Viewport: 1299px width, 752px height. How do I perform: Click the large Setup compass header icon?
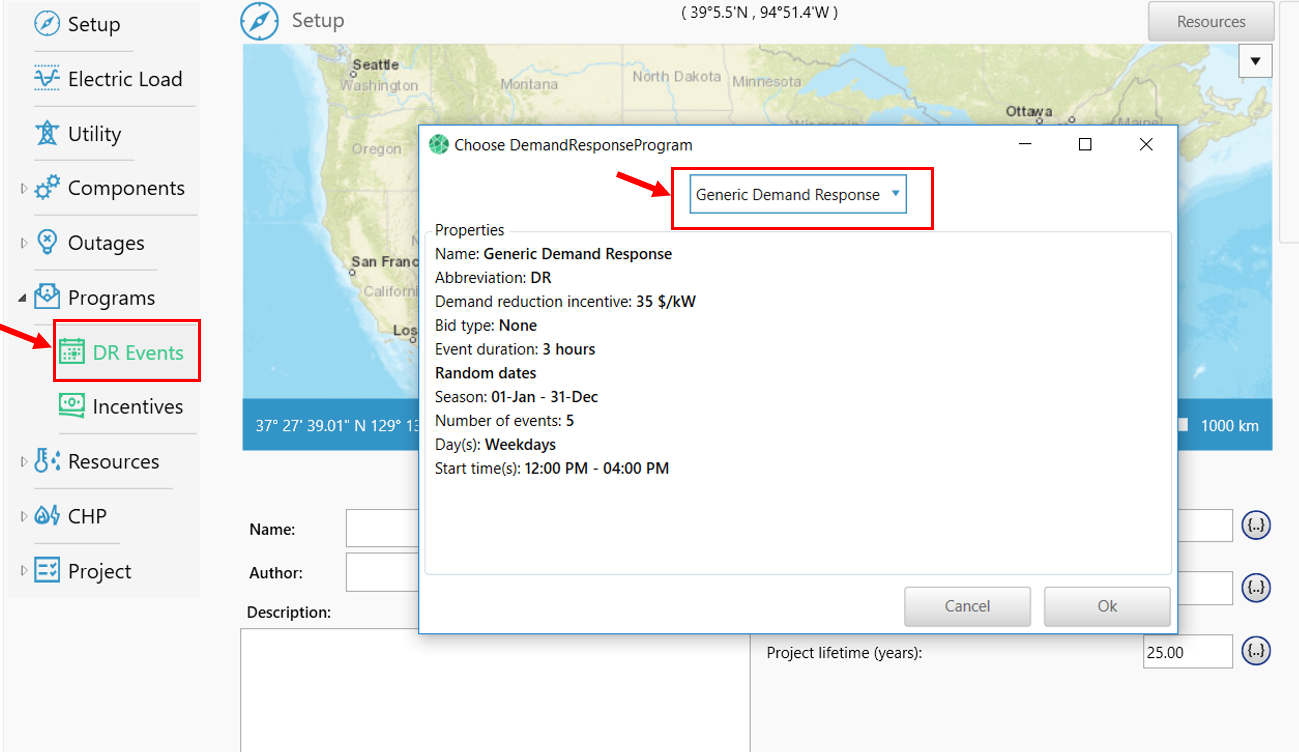[x=259, y=21]
